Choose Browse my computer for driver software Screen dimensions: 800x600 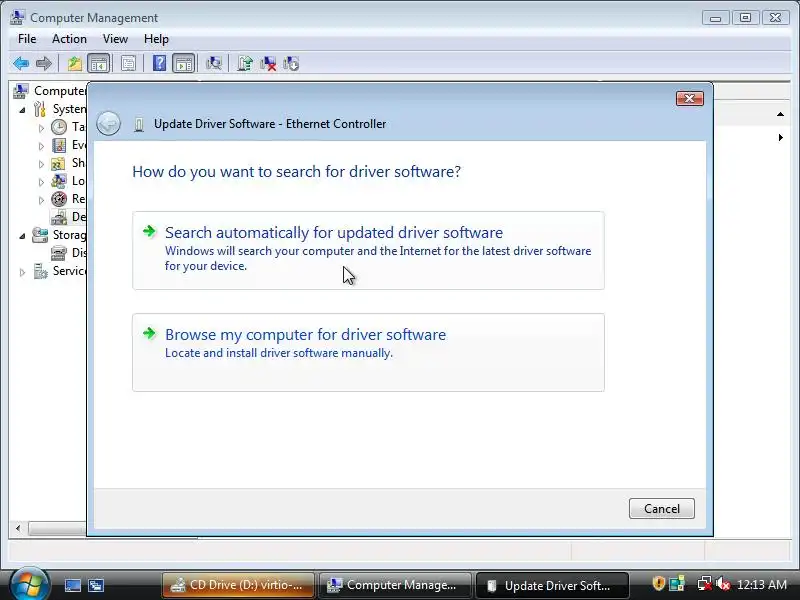click(368, 353)
